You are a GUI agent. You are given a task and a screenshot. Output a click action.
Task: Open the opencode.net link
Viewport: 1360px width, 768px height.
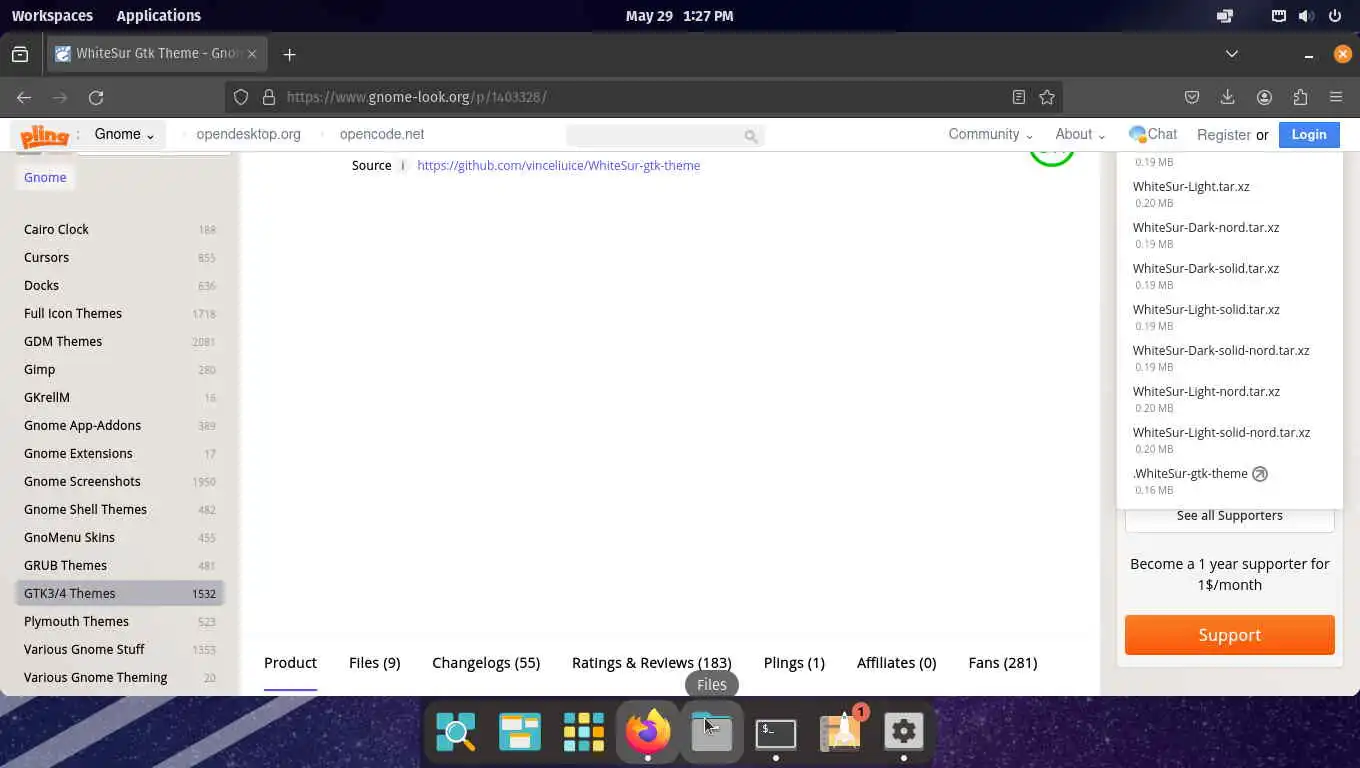click(382, 134)
